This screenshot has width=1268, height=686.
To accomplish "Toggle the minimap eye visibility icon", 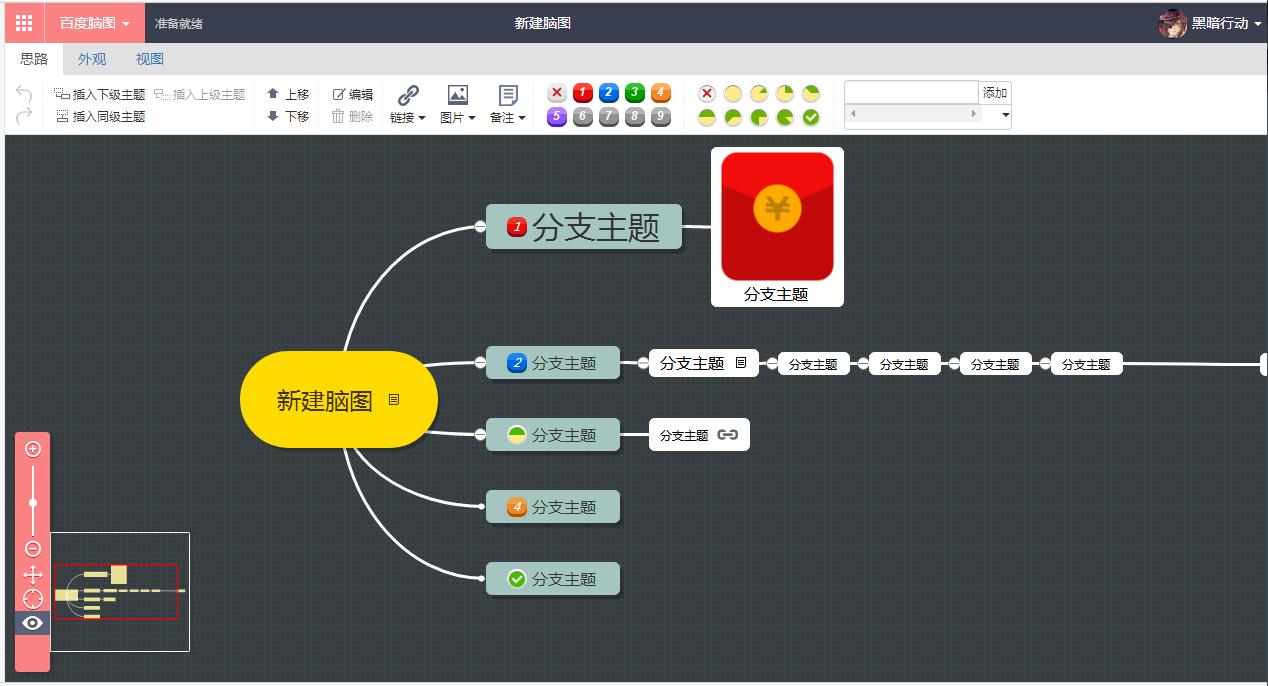I will [x=33, y=623].
